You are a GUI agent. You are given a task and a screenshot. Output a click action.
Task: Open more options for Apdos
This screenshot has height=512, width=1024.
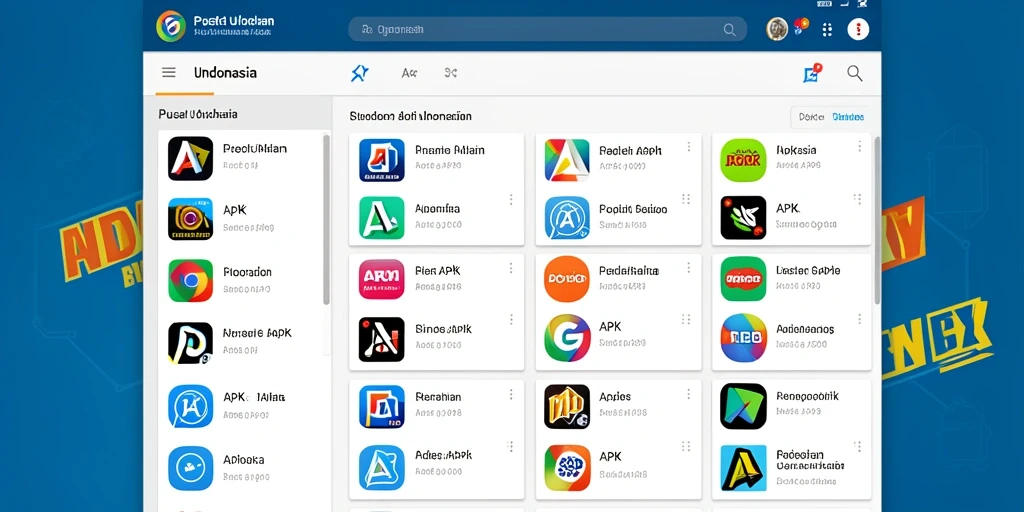click(688, 394)
